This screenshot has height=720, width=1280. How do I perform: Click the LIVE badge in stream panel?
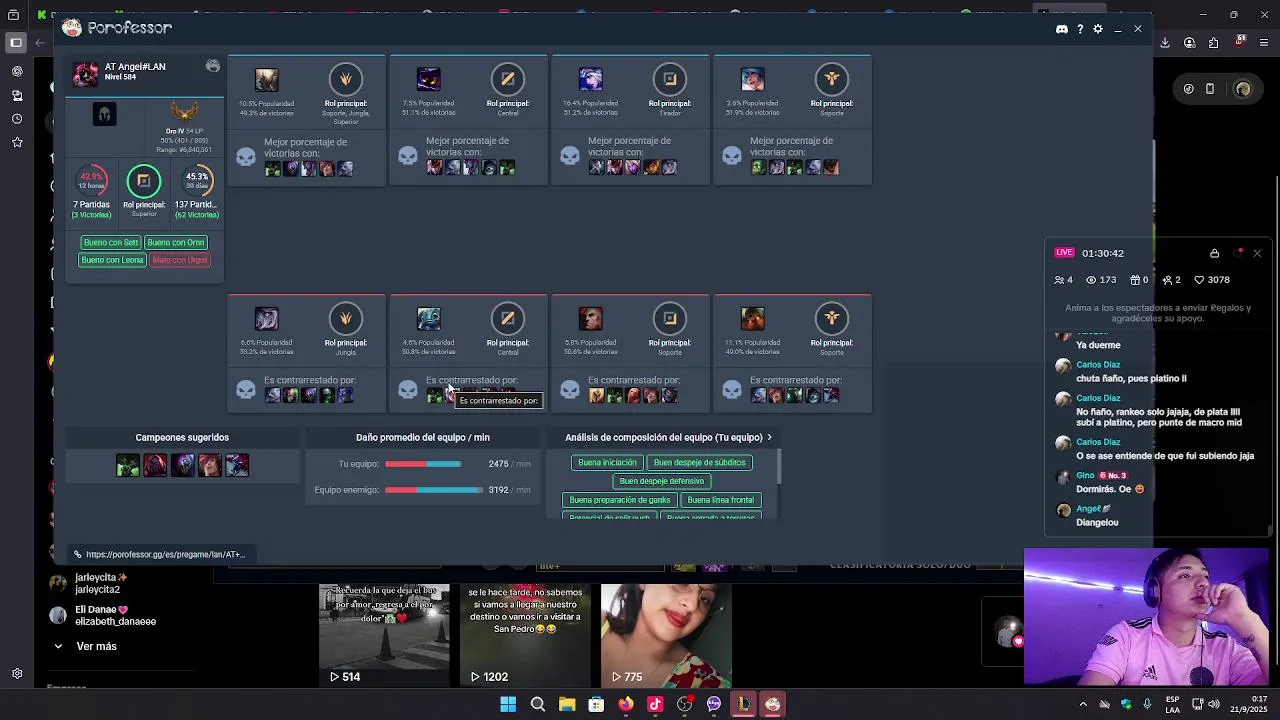pyautogui.click(x=1064, y=253)
